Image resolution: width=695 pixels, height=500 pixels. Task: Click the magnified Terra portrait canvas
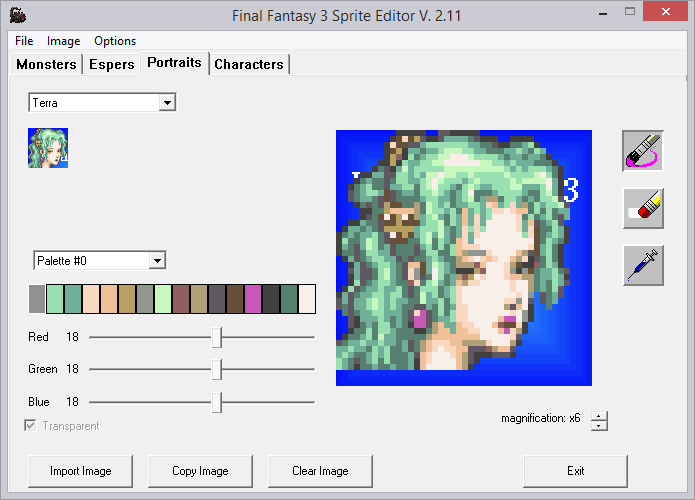coord(464,258)
